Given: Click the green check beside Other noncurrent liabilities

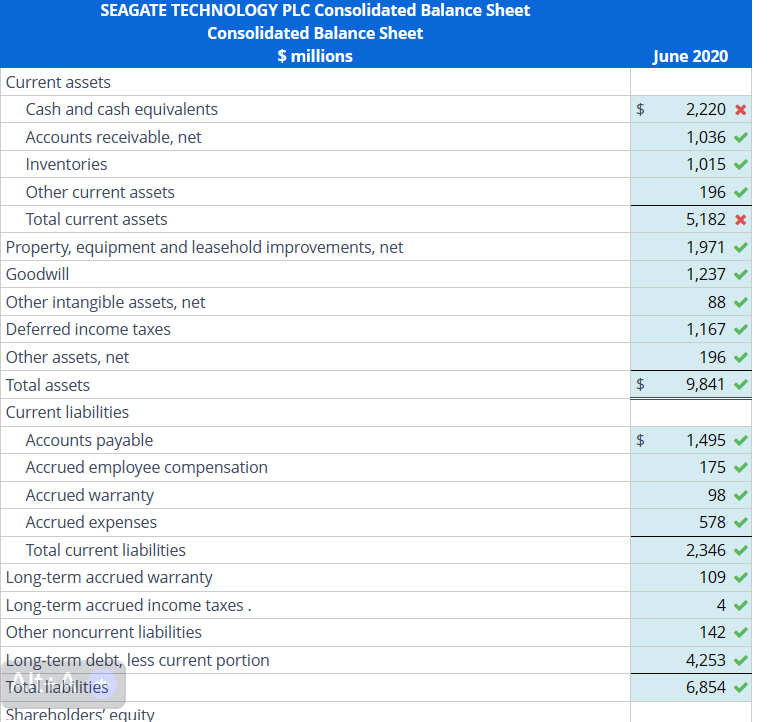Looking at the screenshot, I should tap(740, 632).
